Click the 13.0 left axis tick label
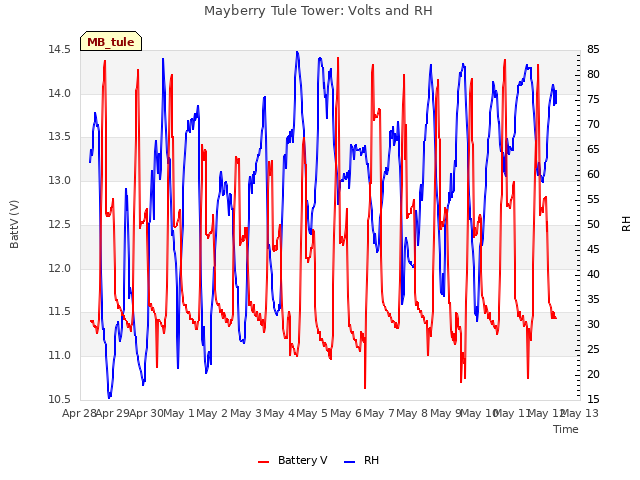Screen dimensions: 640x480 tap(59, 180)
